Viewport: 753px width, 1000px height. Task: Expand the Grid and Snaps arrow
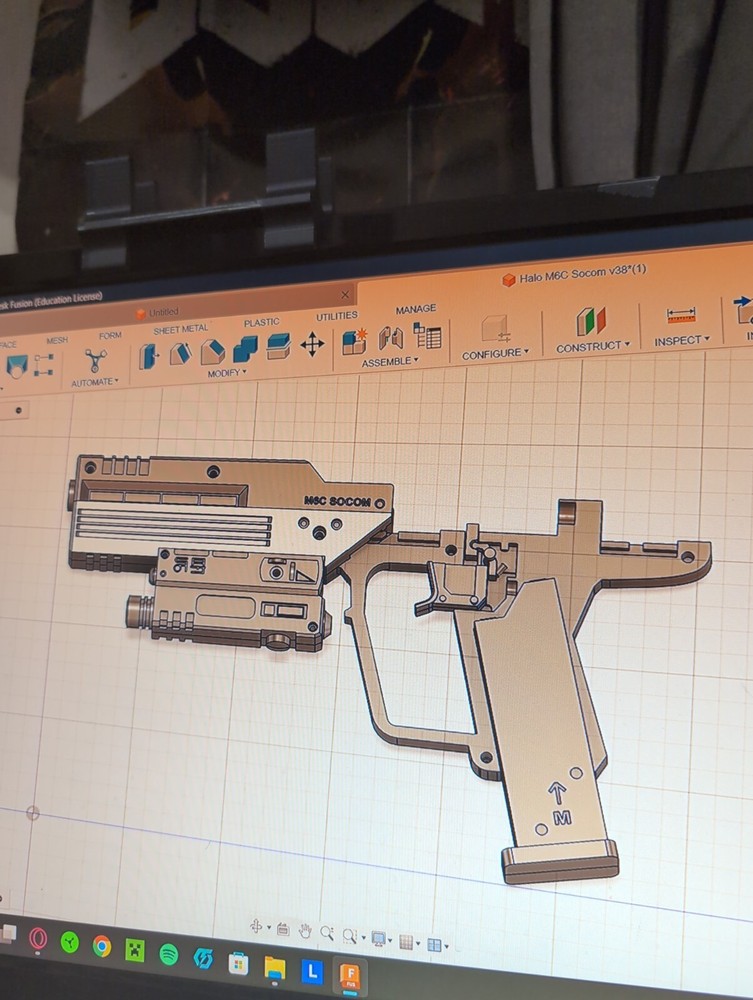(418, 943)
